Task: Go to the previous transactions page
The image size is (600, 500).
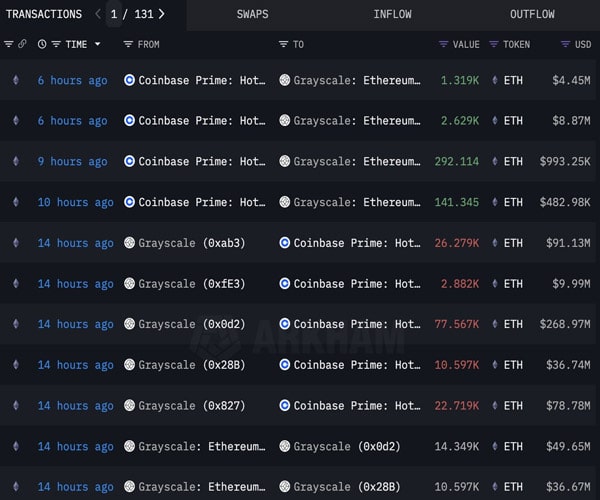Action: [98, 14]
